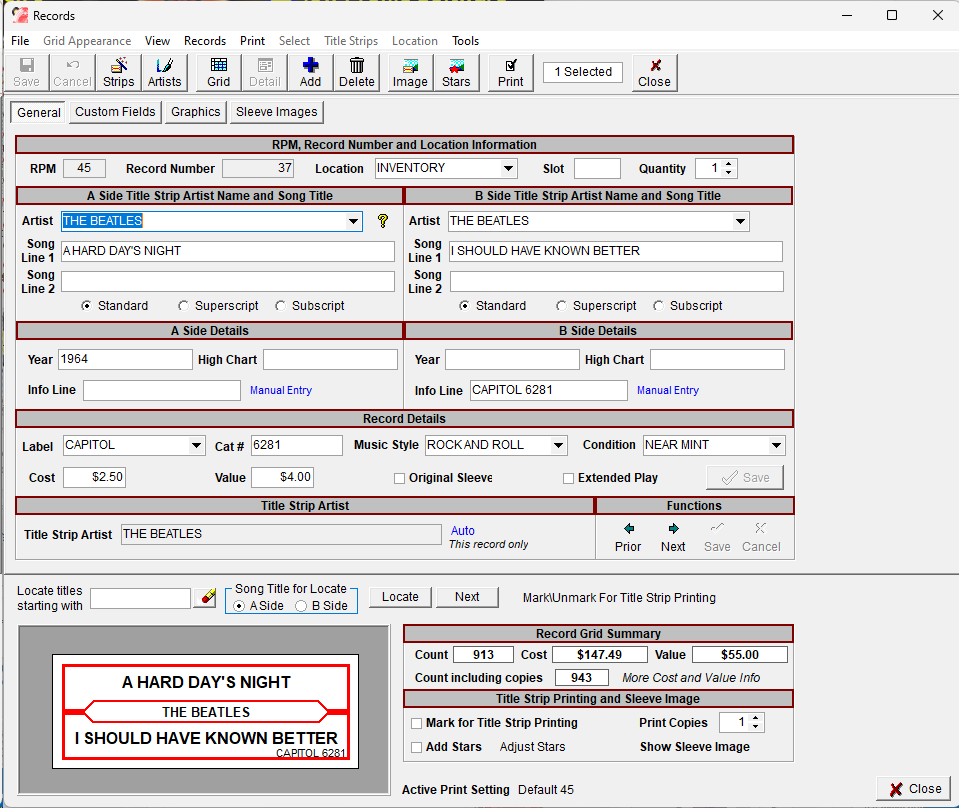The width and height of the screenshot is (959, 808).
Task: Switch to the Sleeve Images tab
Action: pyautogui.click(x=276, y=112)
